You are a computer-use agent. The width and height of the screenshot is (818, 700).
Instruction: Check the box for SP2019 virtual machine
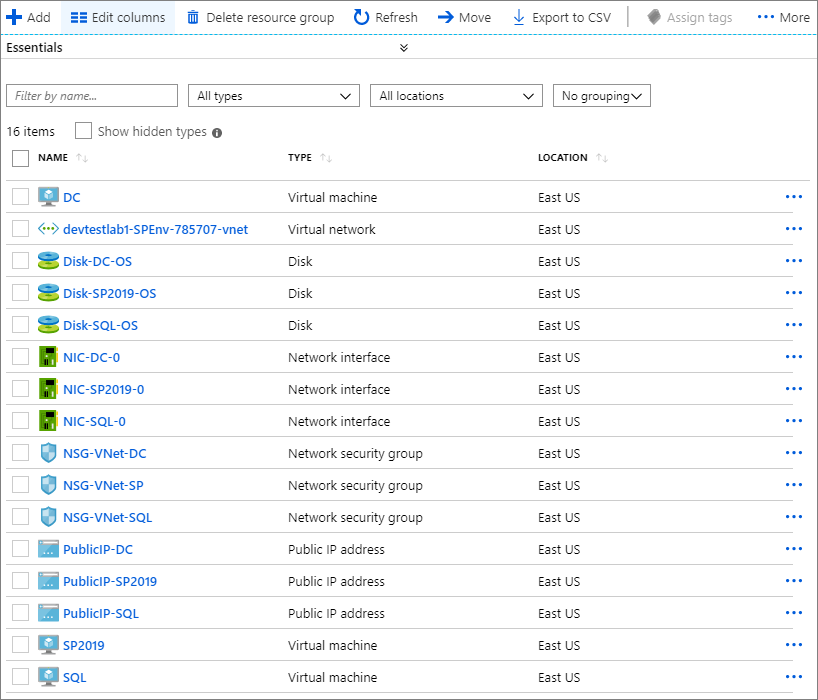tap(20, 644)
